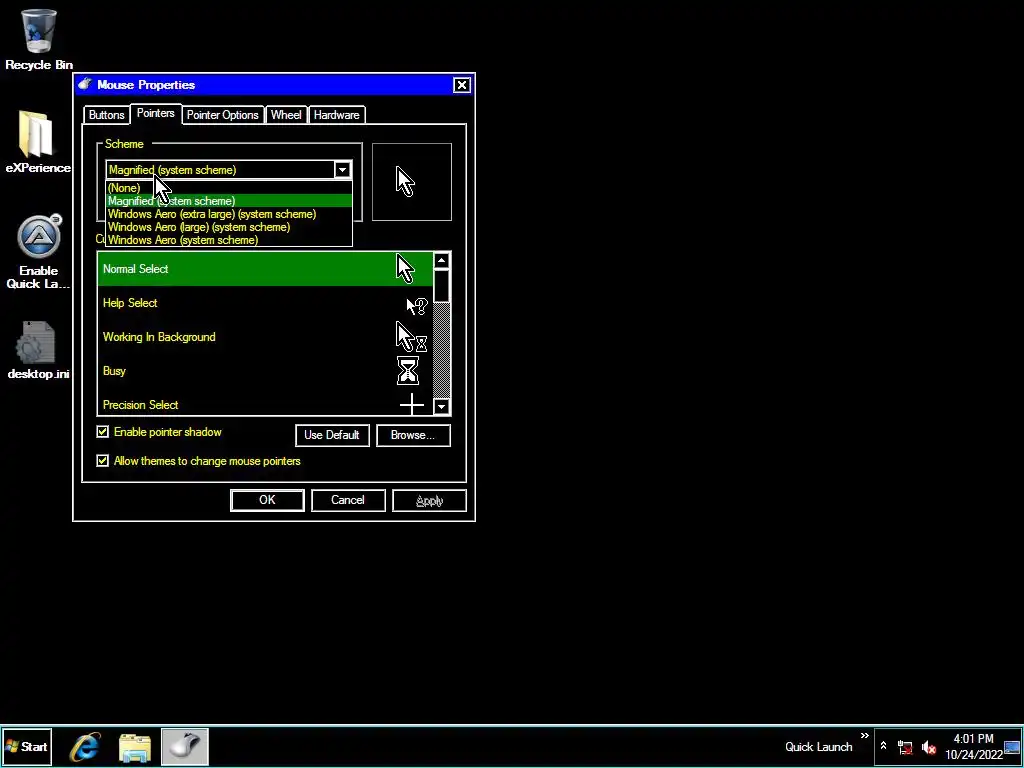Click the Scheme dropdown arrow

click(342, 170)
